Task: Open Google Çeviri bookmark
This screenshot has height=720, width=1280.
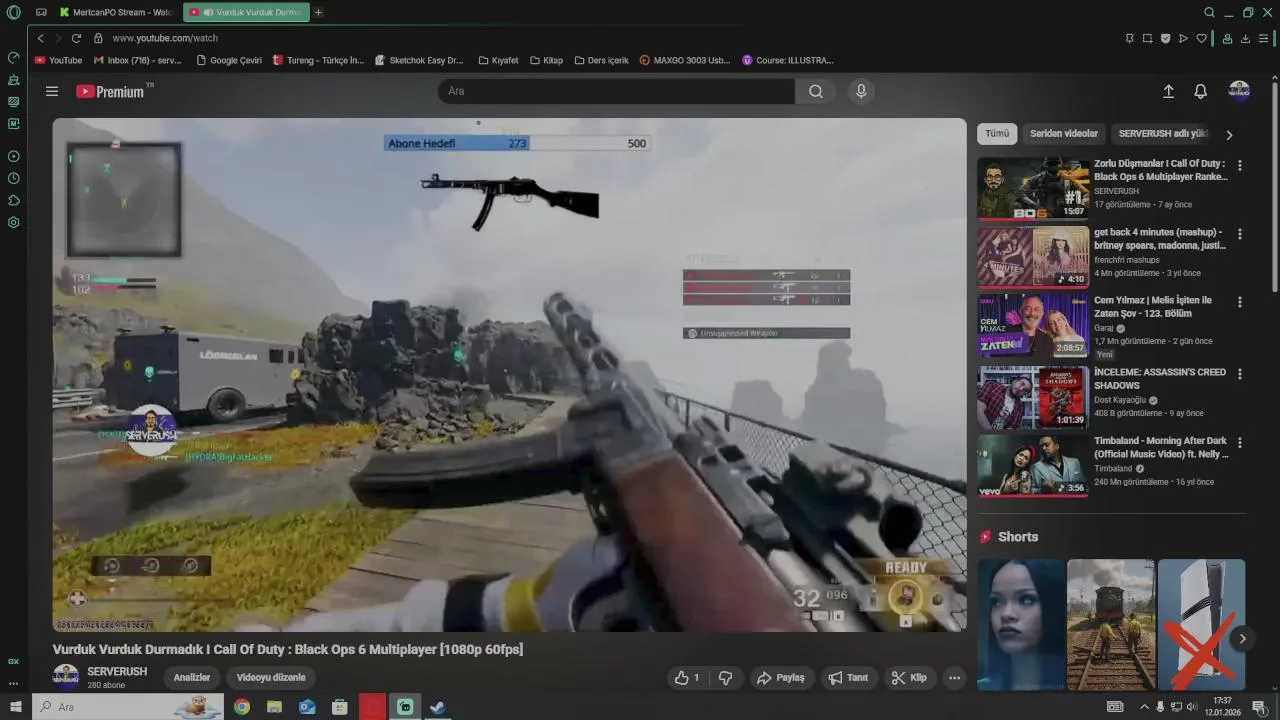Action: pos(229,60)
